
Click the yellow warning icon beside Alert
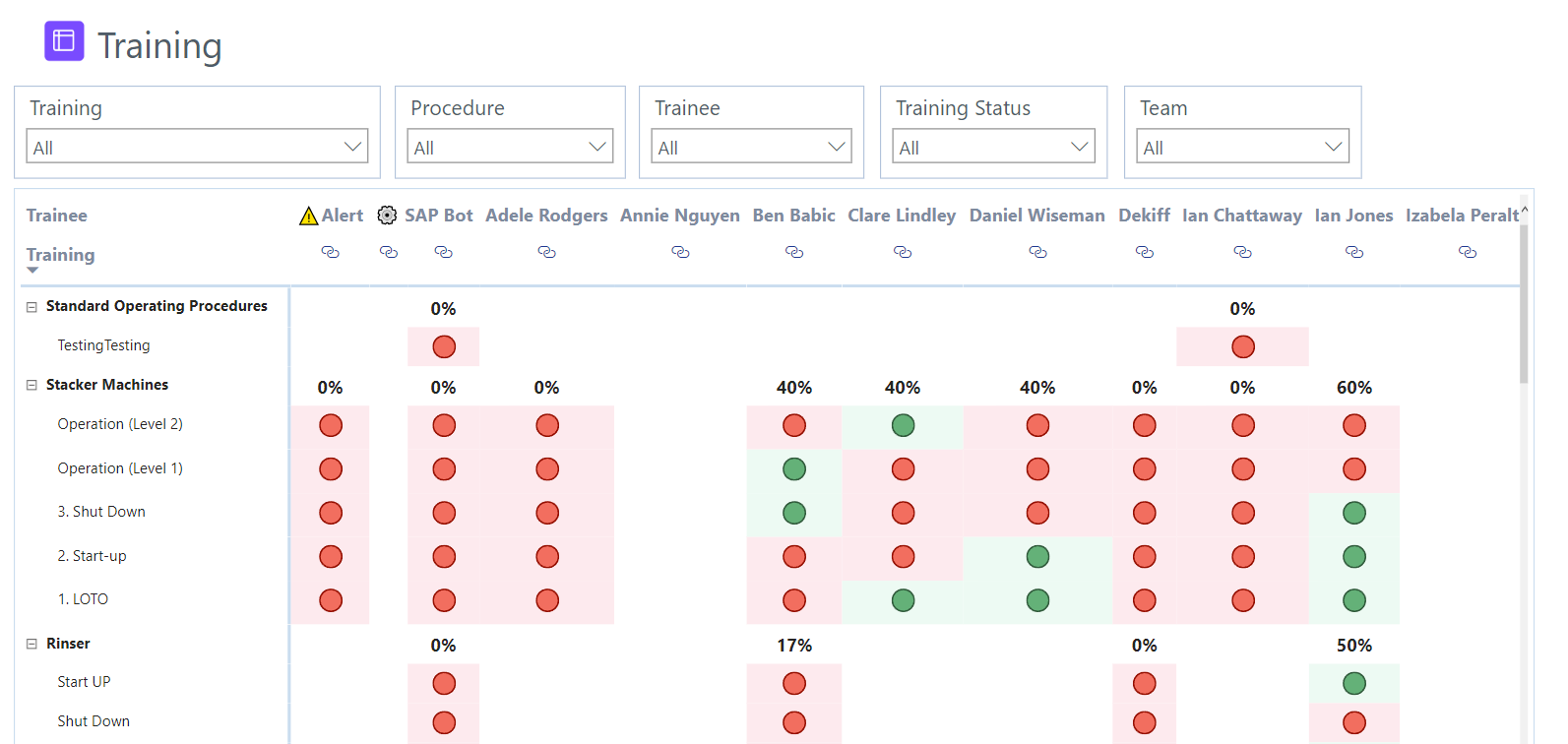coord(308,217)
